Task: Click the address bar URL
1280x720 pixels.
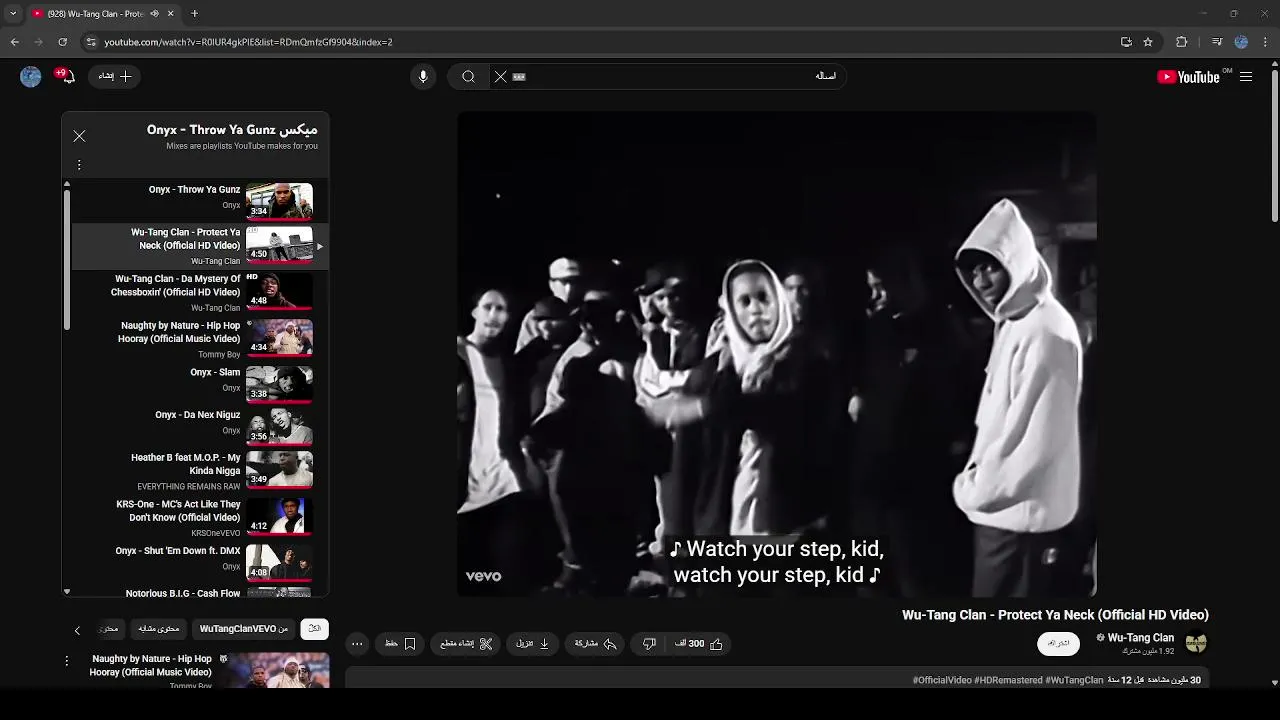Action: (x=249, y=42)
